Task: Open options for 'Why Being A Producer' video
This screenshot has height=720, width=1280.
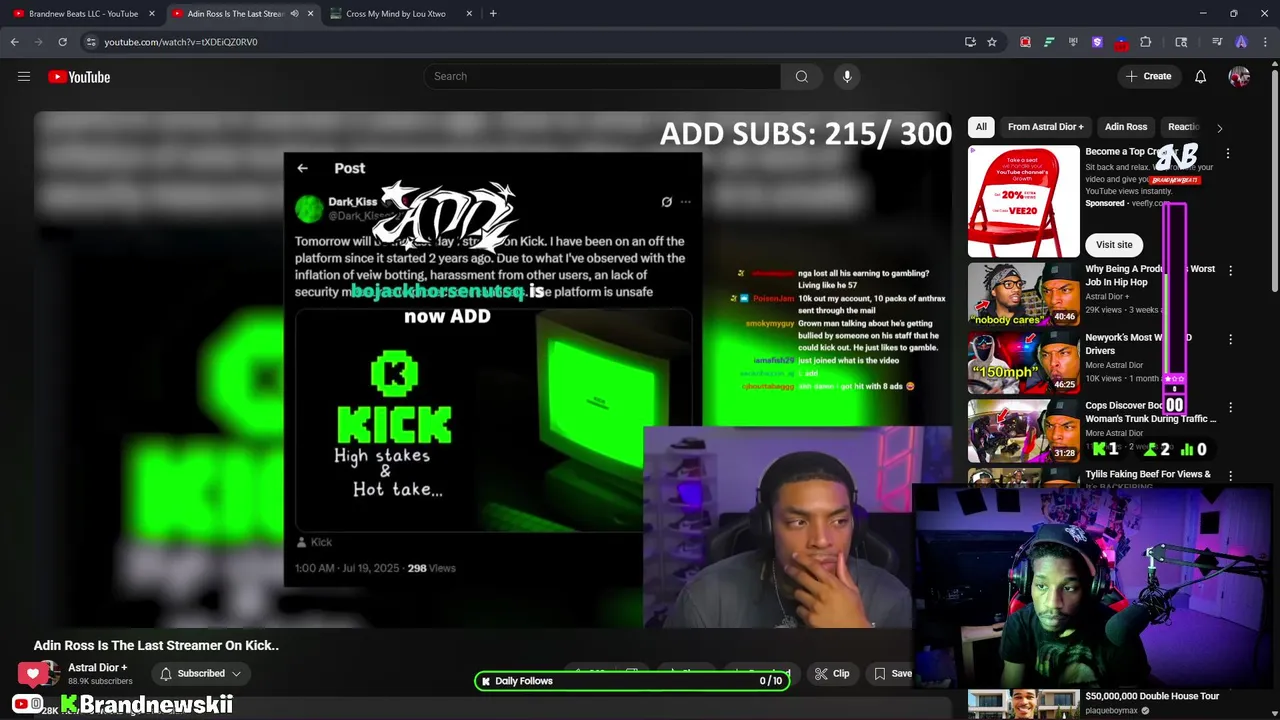Action: point(1230,270)
